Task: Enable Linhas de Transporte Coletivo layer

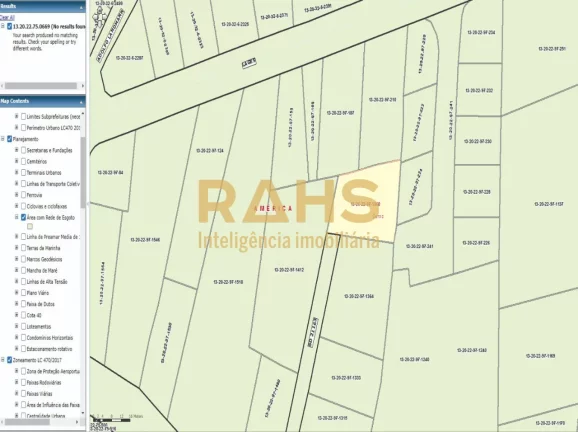Action: pos(24,184)
